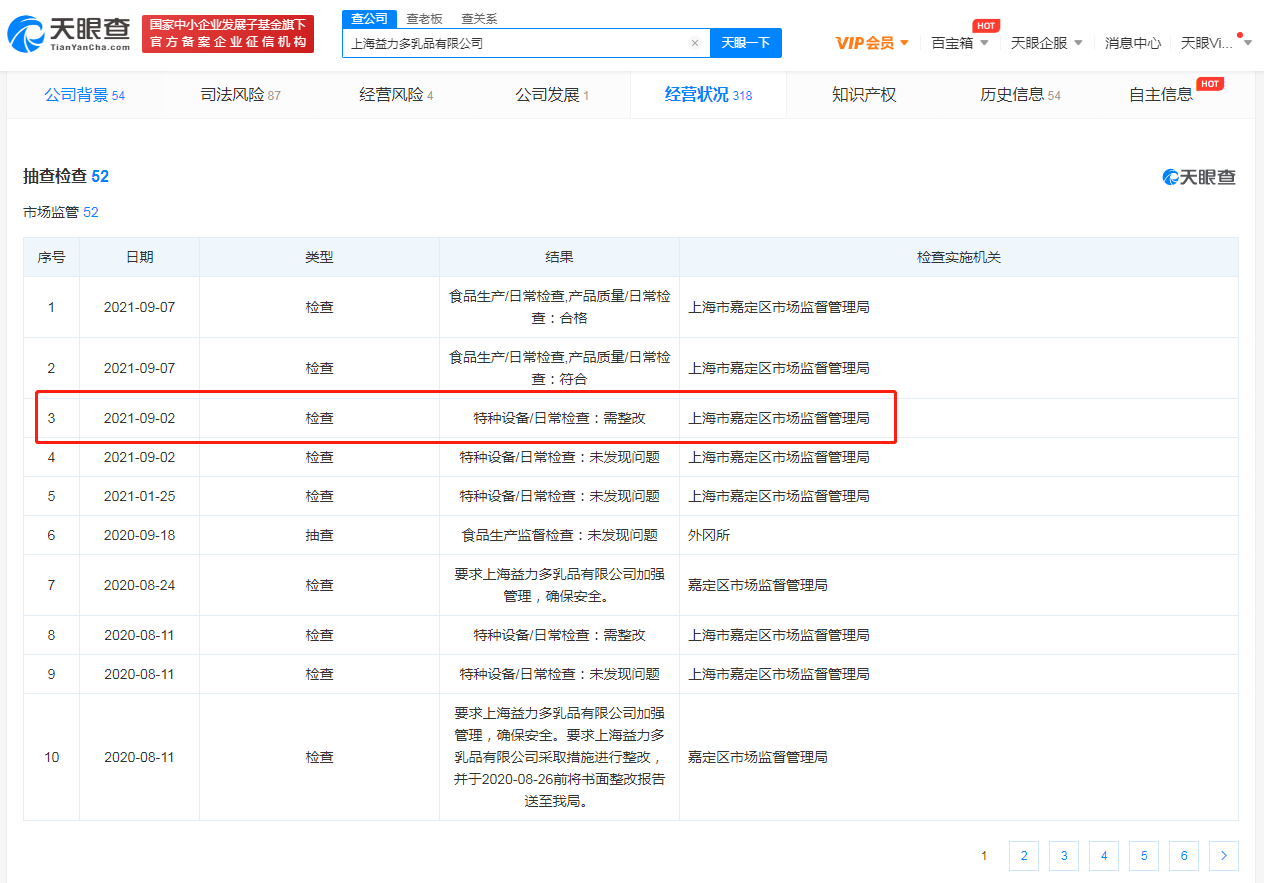Click the 检查实施机关 column header

(x=959, y=257)
